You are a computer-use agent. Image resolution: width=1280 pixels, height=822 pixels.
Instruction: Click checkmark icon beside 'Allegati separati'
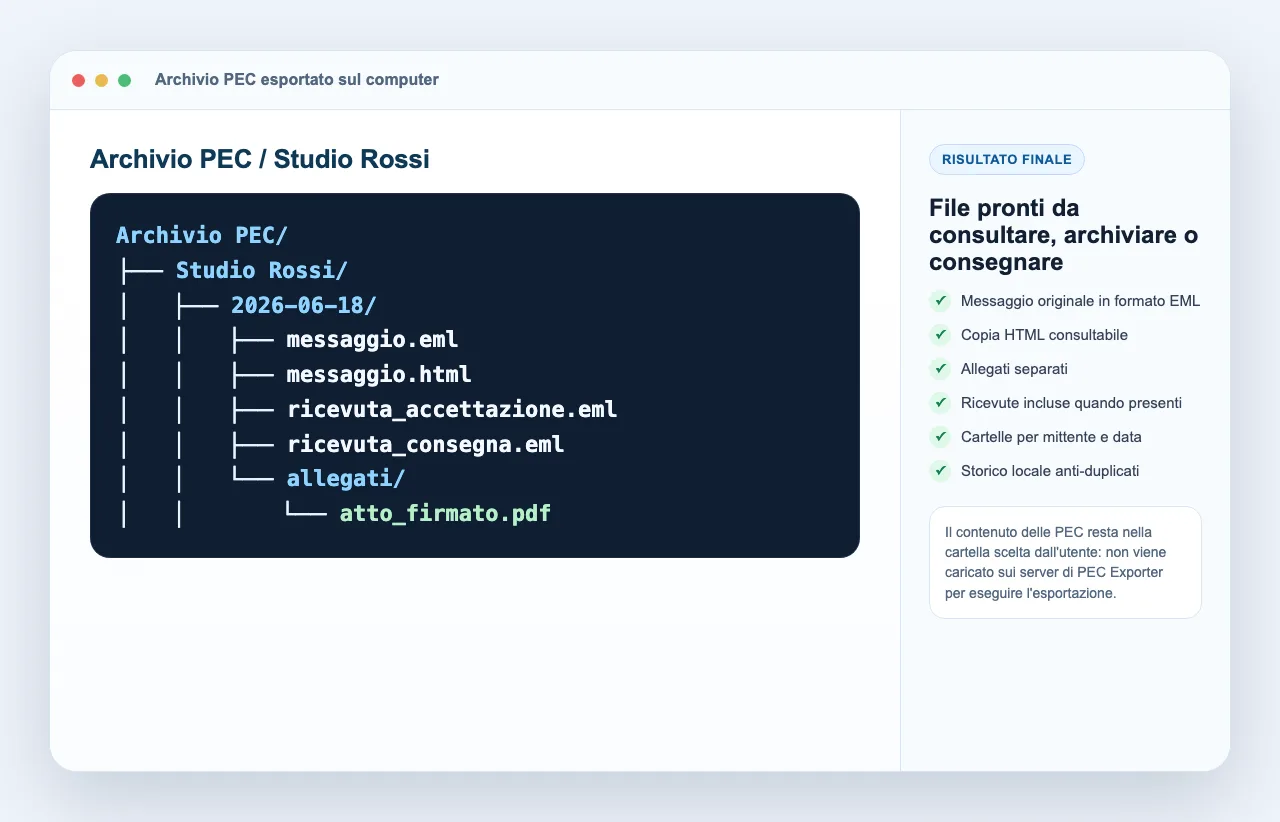940,369
